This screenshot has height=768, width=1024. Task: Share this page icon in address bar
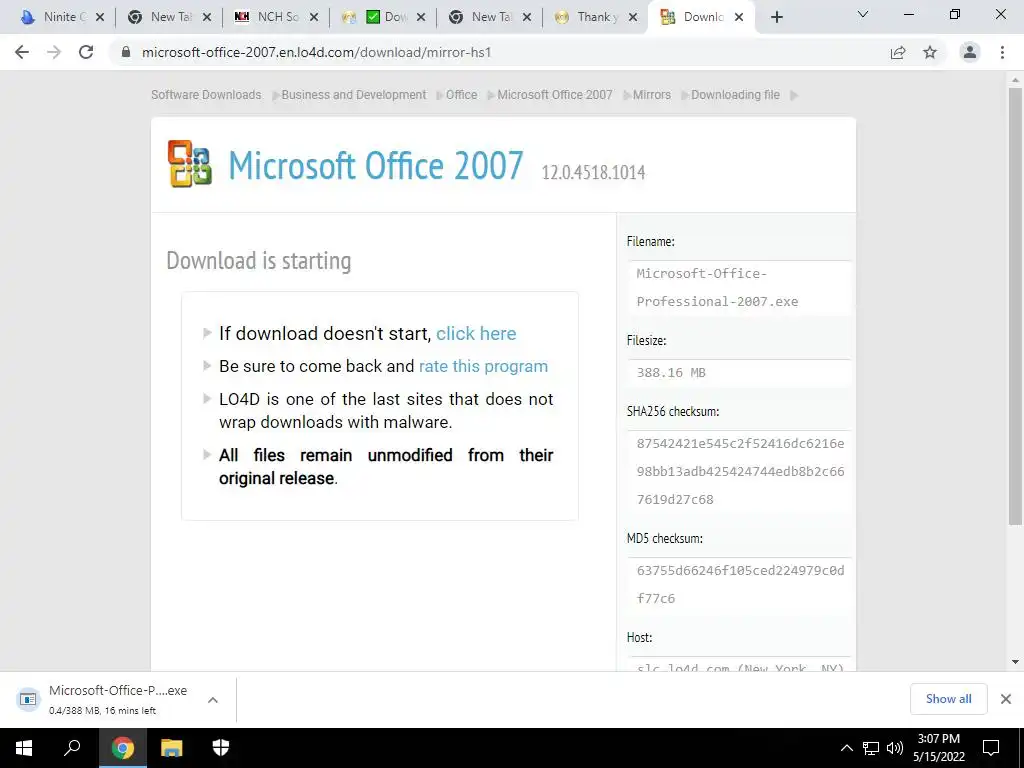point(898,52)
